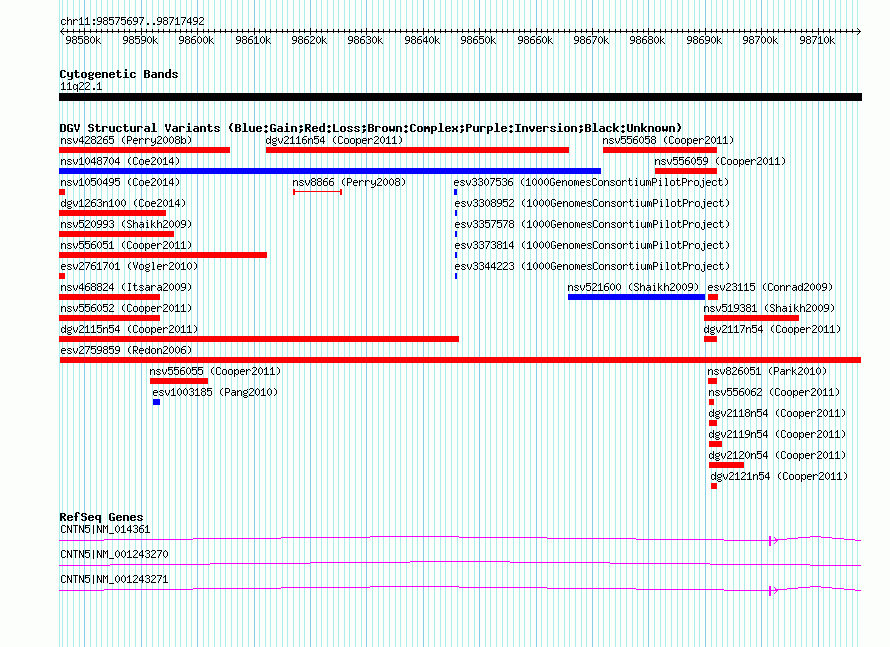Click dgv2120n54 (Cooper2011) label
Image resolution: width=890 pixels, height=647 pixels.
777,455
